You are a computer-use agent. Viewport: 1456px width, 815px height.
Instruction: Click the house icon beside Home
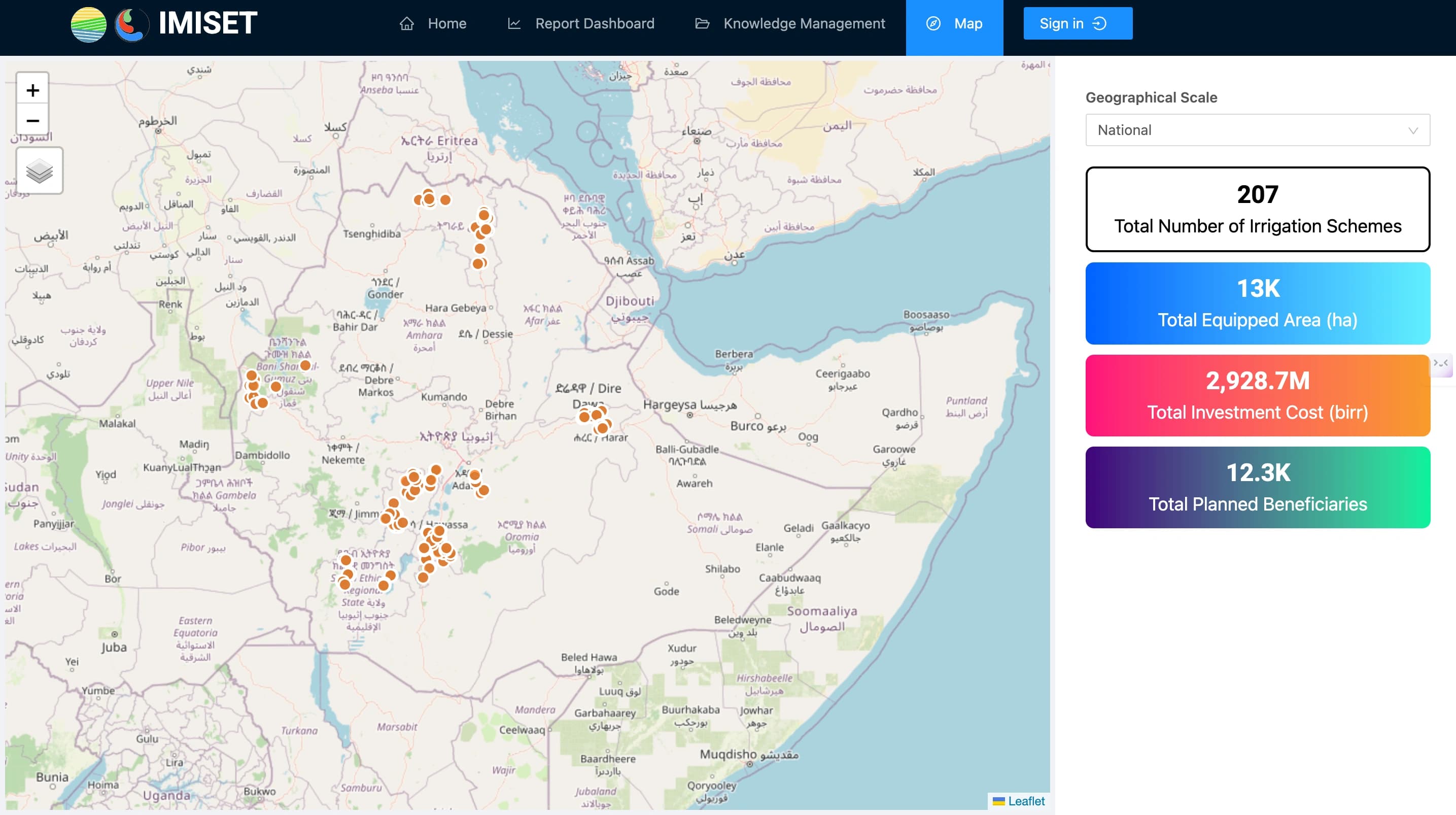406,24
